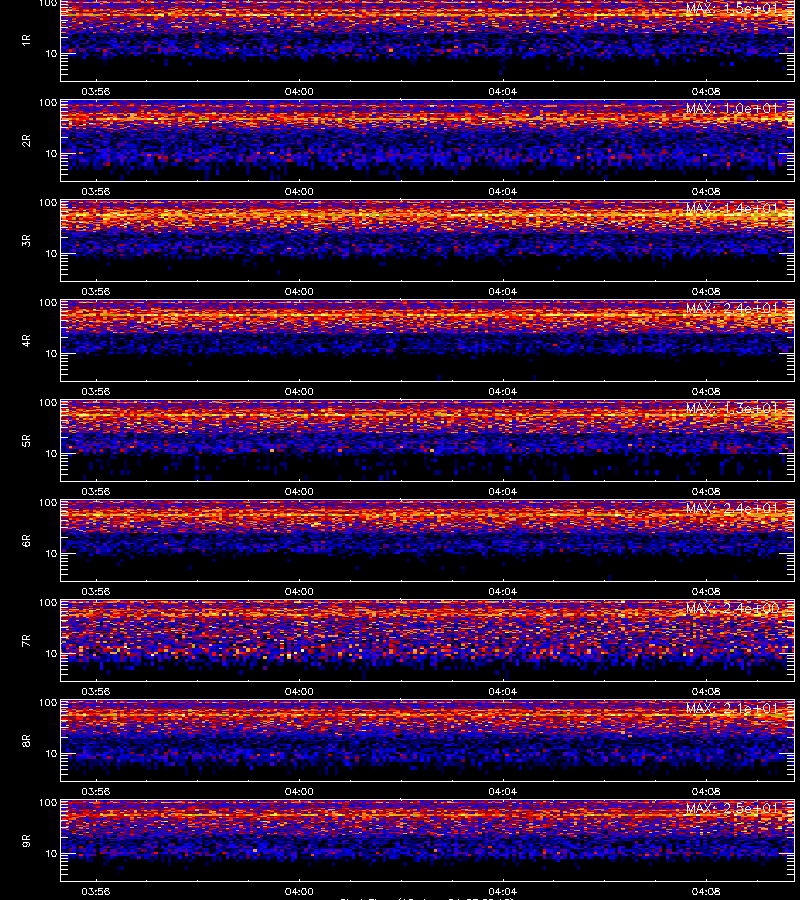Click the 04:00 time label under panel 7R
800x900 pixels.
tap(299, 691)
